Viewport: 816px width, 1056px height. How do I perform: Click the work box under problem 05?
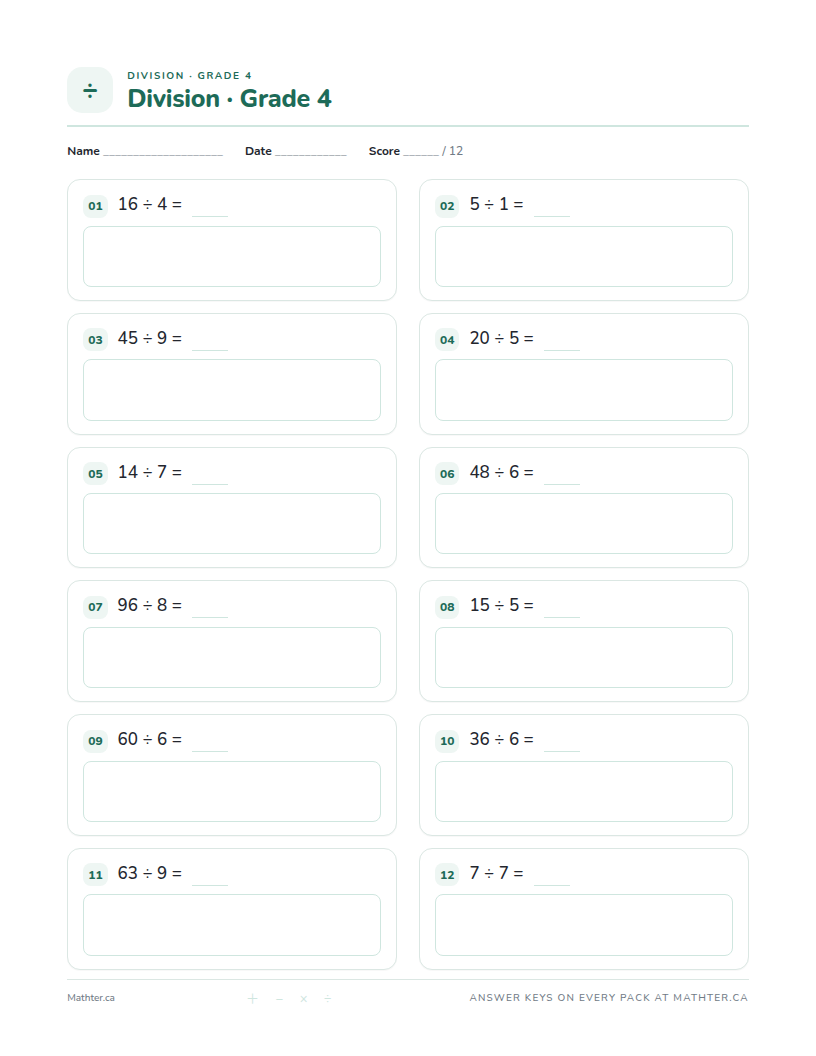232,523
